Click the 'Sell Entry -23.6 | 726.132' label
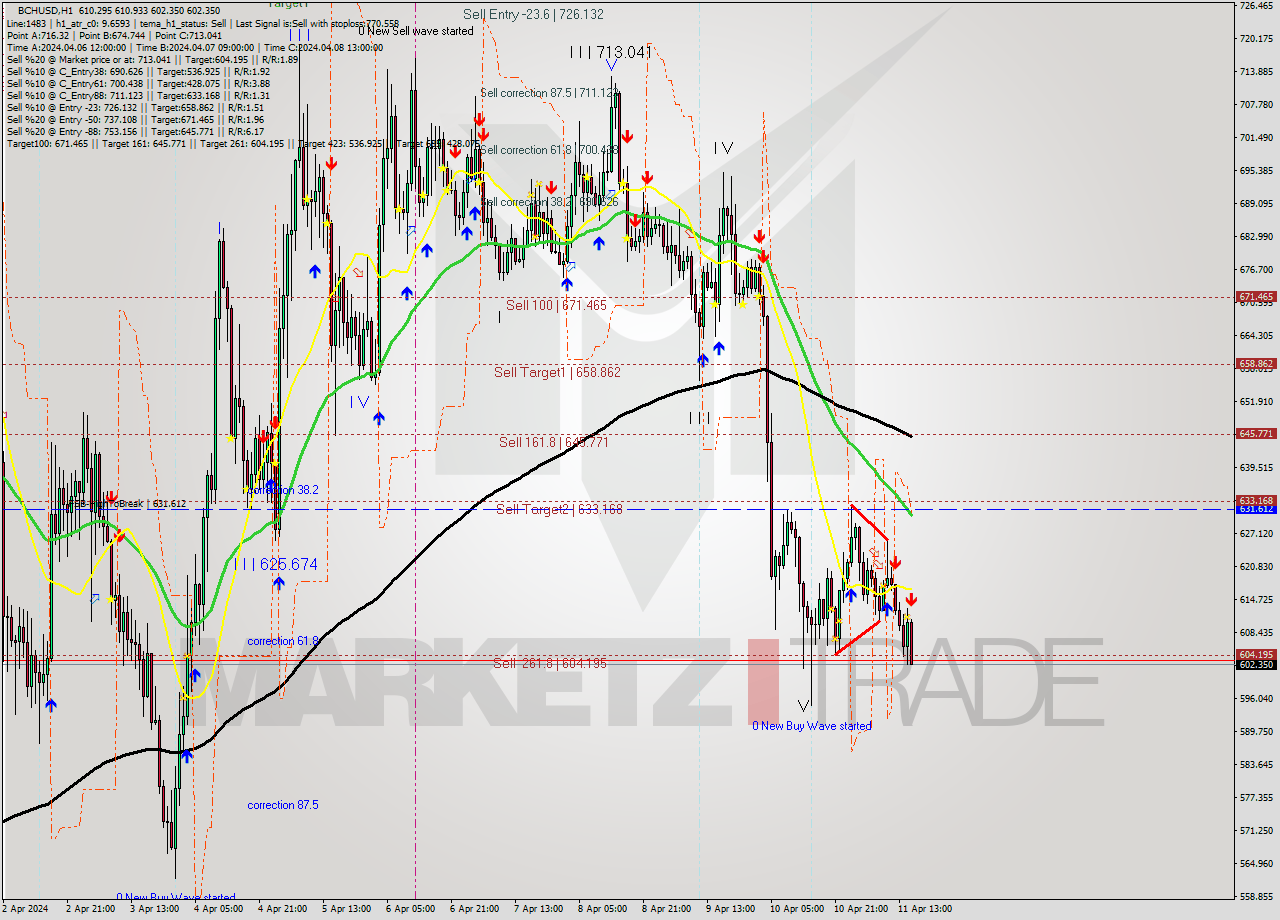1280x920 pixels. pyautogui.click(x=533, y=14)
